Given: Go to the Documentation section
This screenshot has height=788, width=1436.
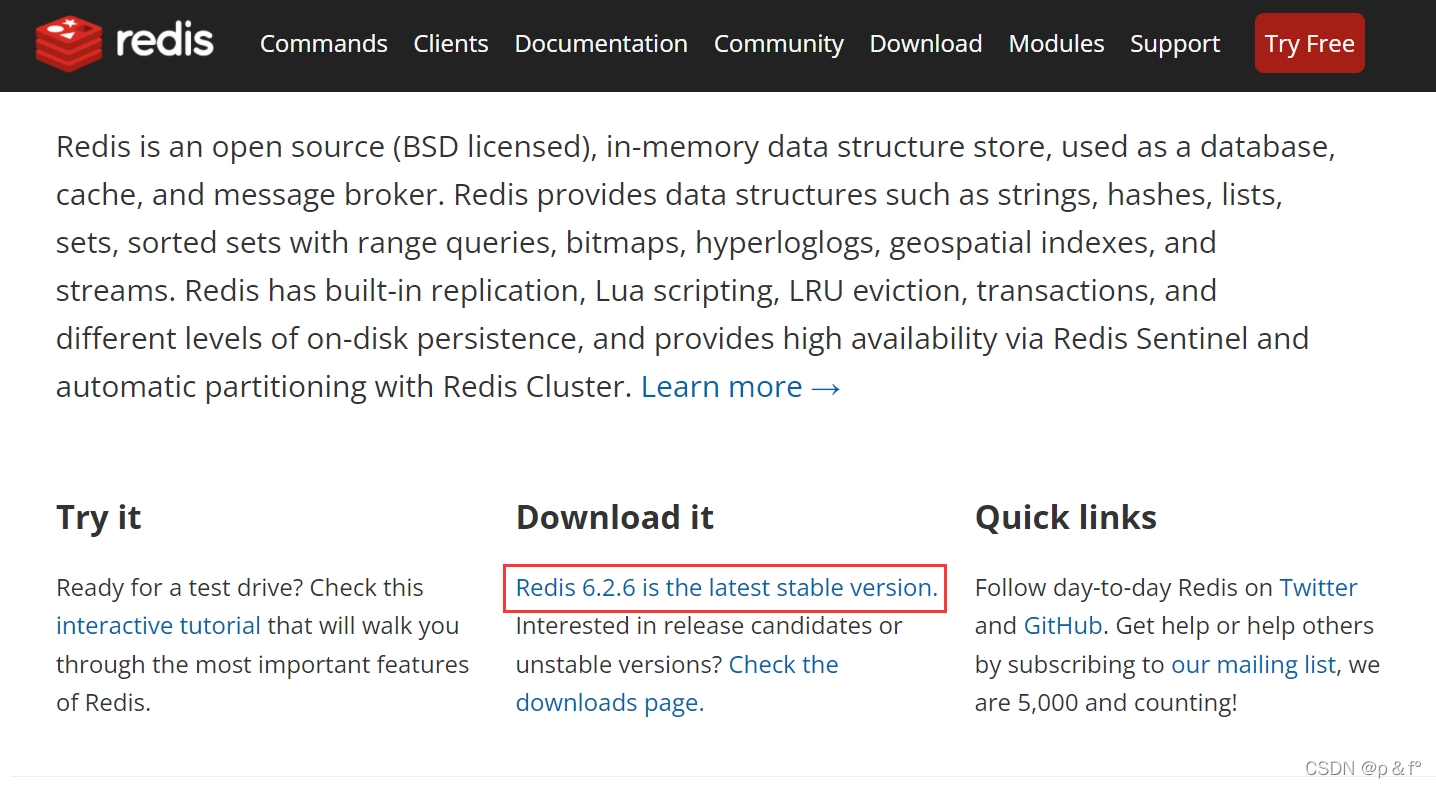Looking at the screenshot, I should pos(600,44).
